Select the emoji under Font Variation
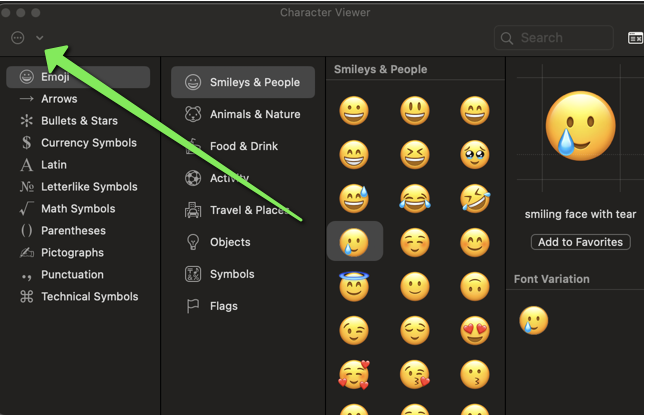This screenshot has height=415, width=645. (x=534, y=320)
